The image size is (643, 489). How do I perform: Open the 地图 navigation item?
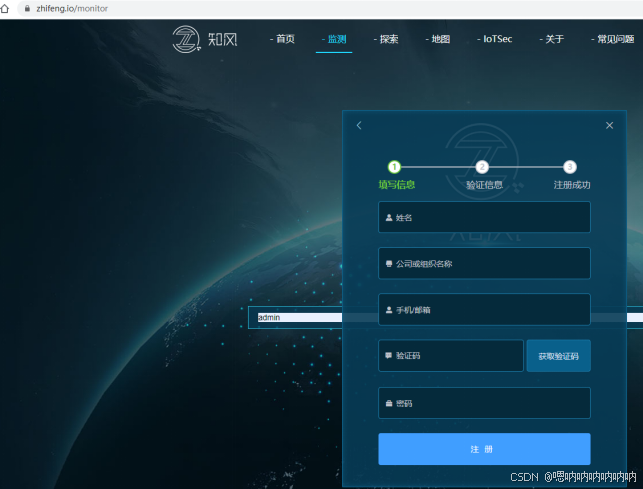click(438, 39)
